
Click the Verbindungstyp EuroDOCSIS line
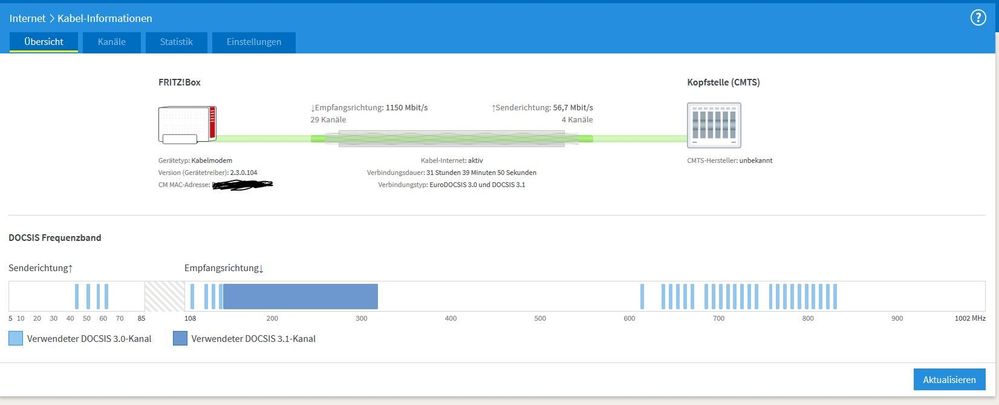click(452, 185)
